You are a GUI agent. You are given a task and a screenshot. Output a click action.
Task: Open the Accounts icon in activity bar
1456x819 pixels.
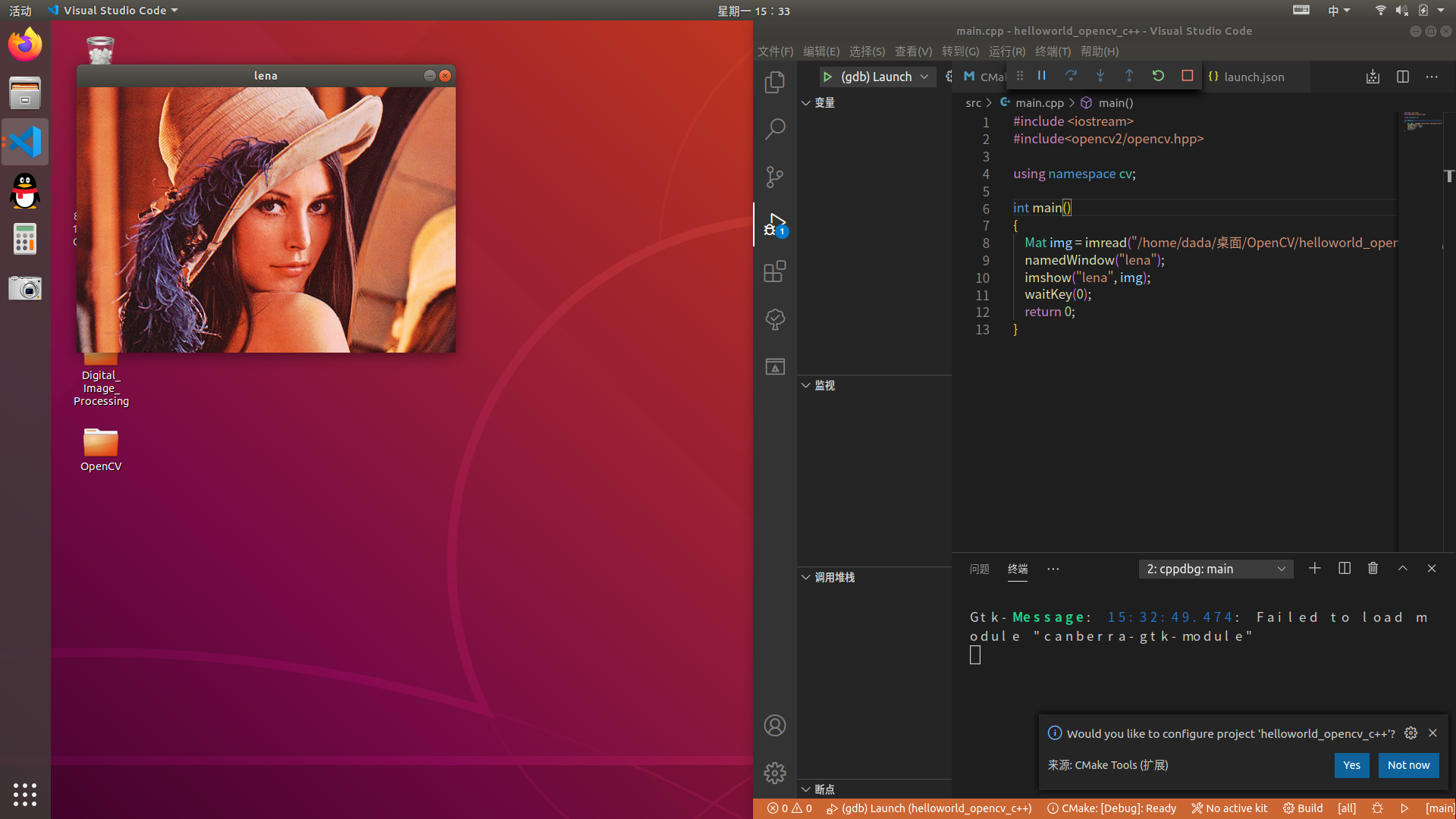click(x=774, y=726)
